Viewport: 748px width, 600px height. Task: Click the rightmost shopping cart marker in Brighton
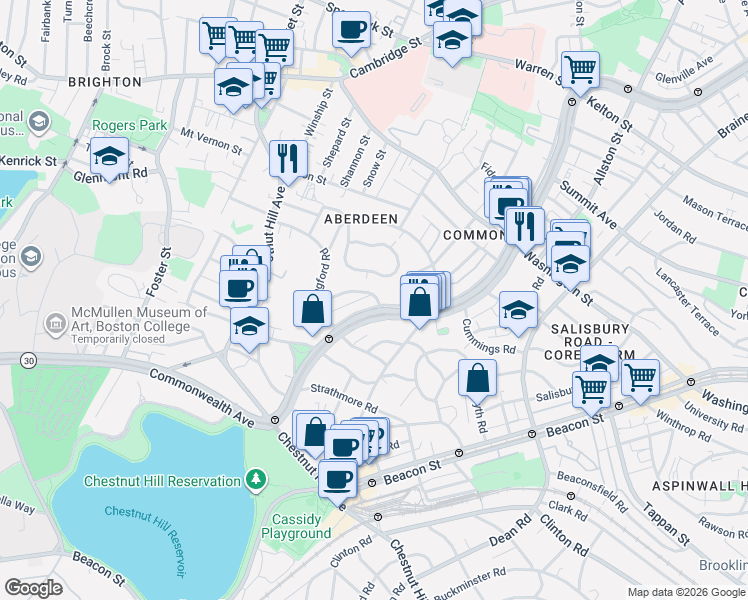(x=275, y=49)
